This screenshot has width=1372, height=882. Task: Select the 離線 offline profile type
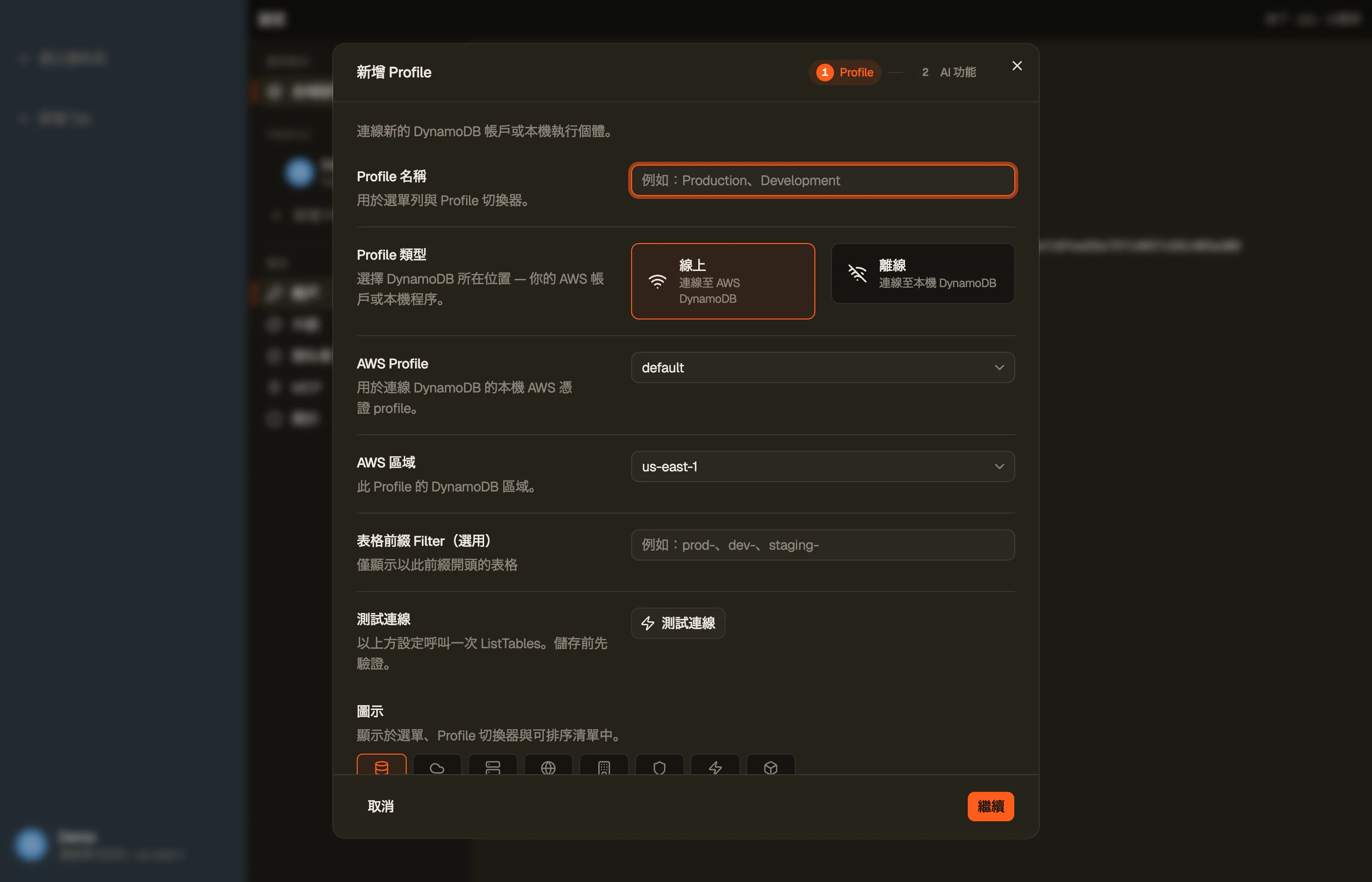(x=923, y=273)
